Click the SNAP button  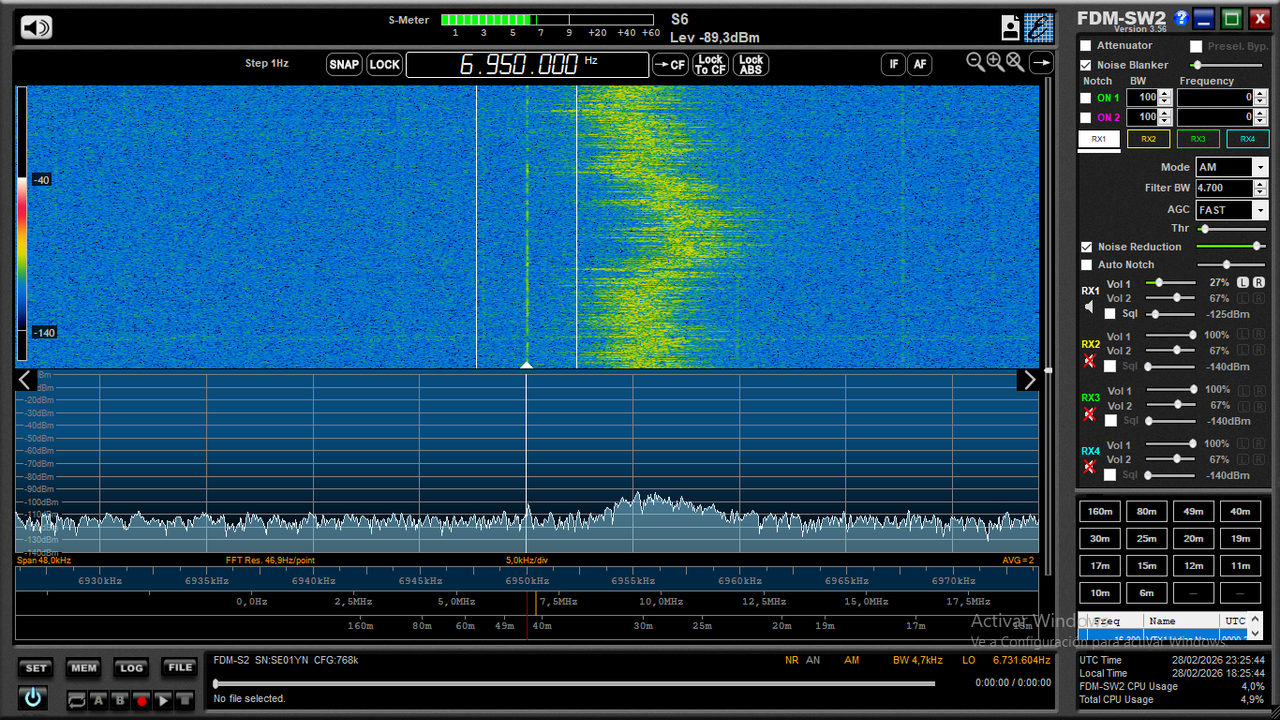[x=344, y=65]
